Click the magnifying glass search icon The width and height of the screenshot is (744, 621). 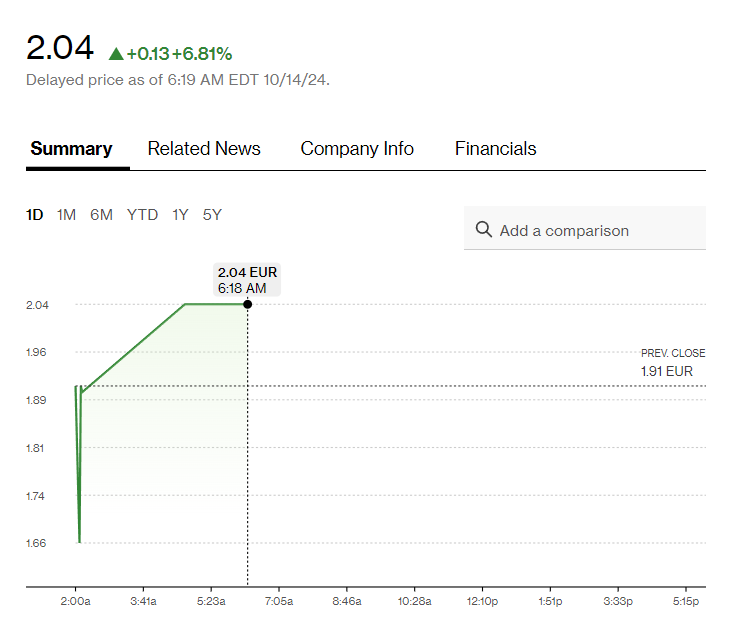pos(484,230)
